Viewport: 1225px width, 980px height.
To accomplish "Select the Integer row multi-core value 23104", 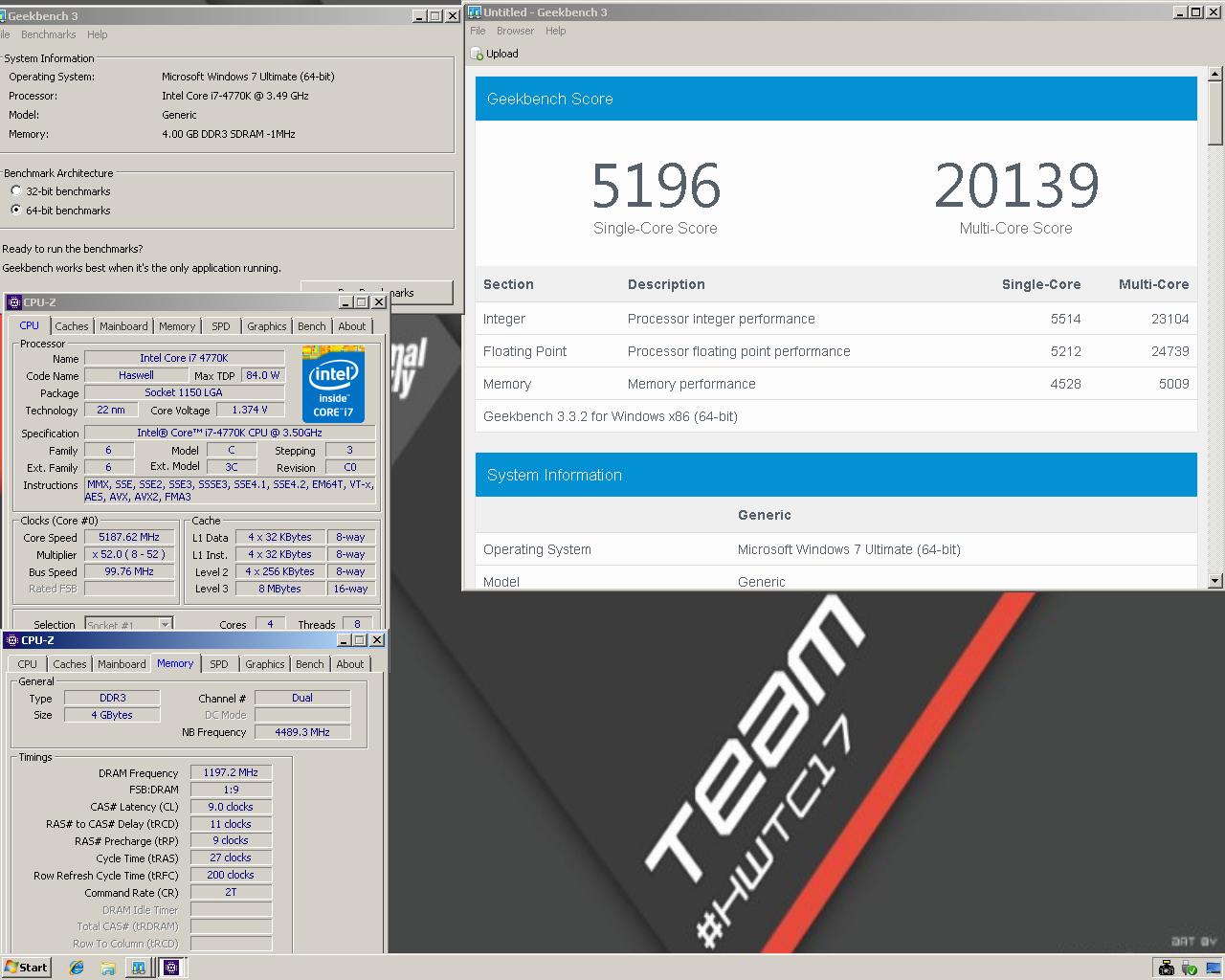I will coord(1169,319).
